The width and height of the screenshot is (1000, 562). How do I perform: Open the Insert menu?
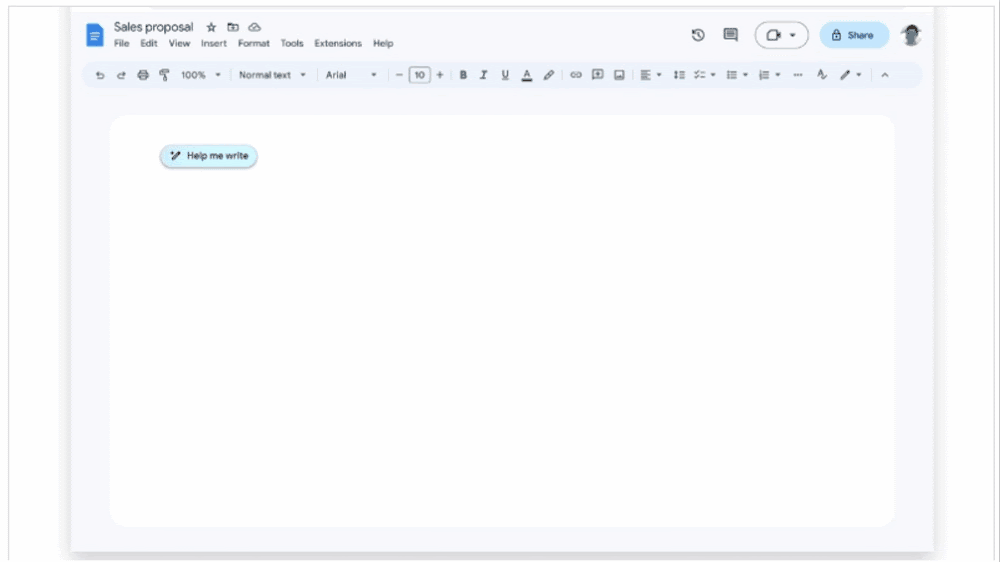click(x=214, y=43)
